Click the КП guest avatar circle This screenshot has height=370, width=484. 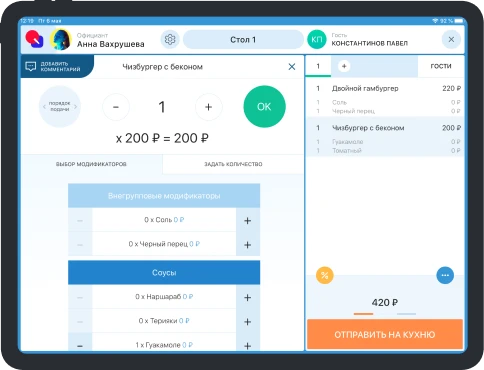[316, 40]
